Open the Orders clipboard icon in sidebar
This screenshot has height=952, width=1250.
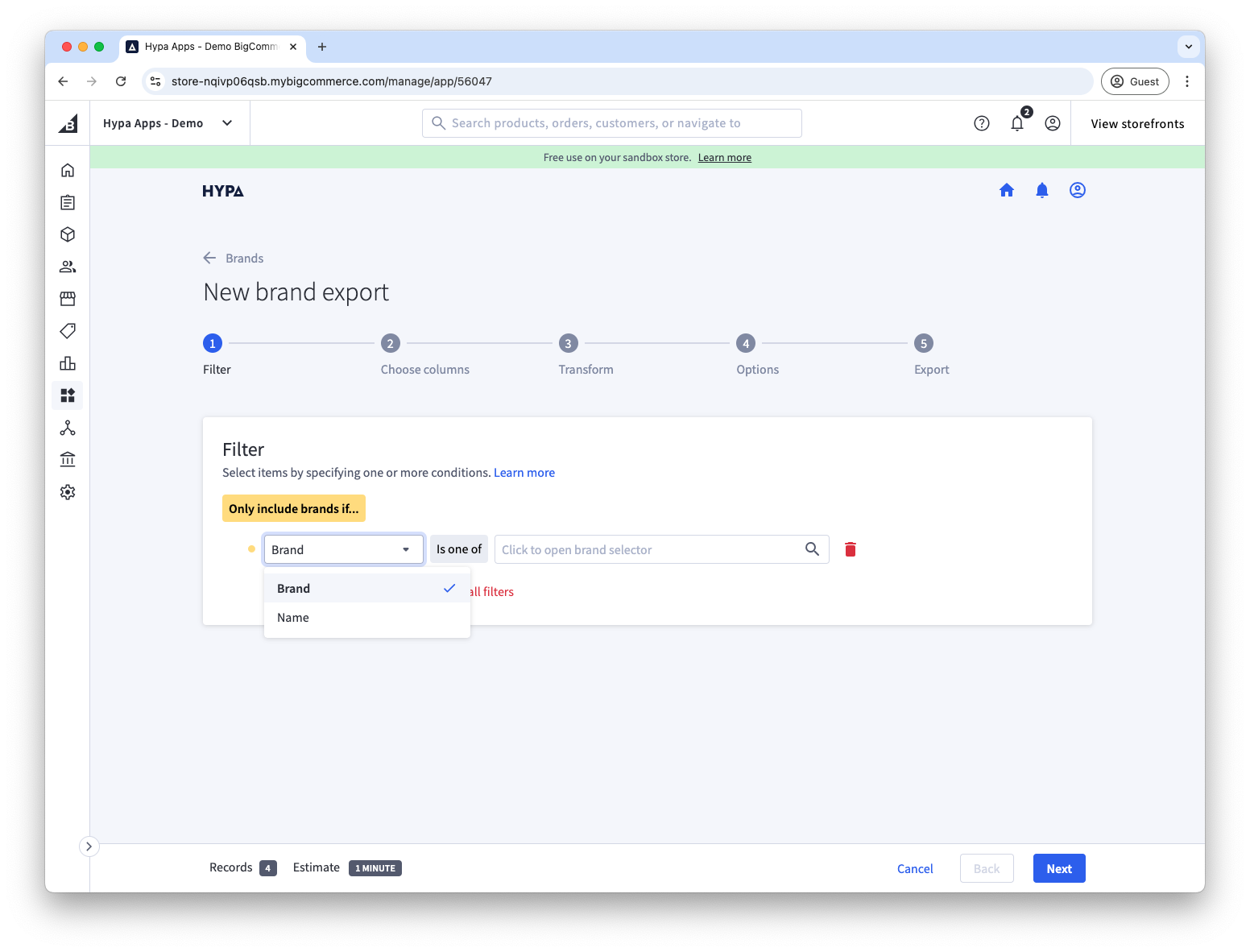pos(67,202)
